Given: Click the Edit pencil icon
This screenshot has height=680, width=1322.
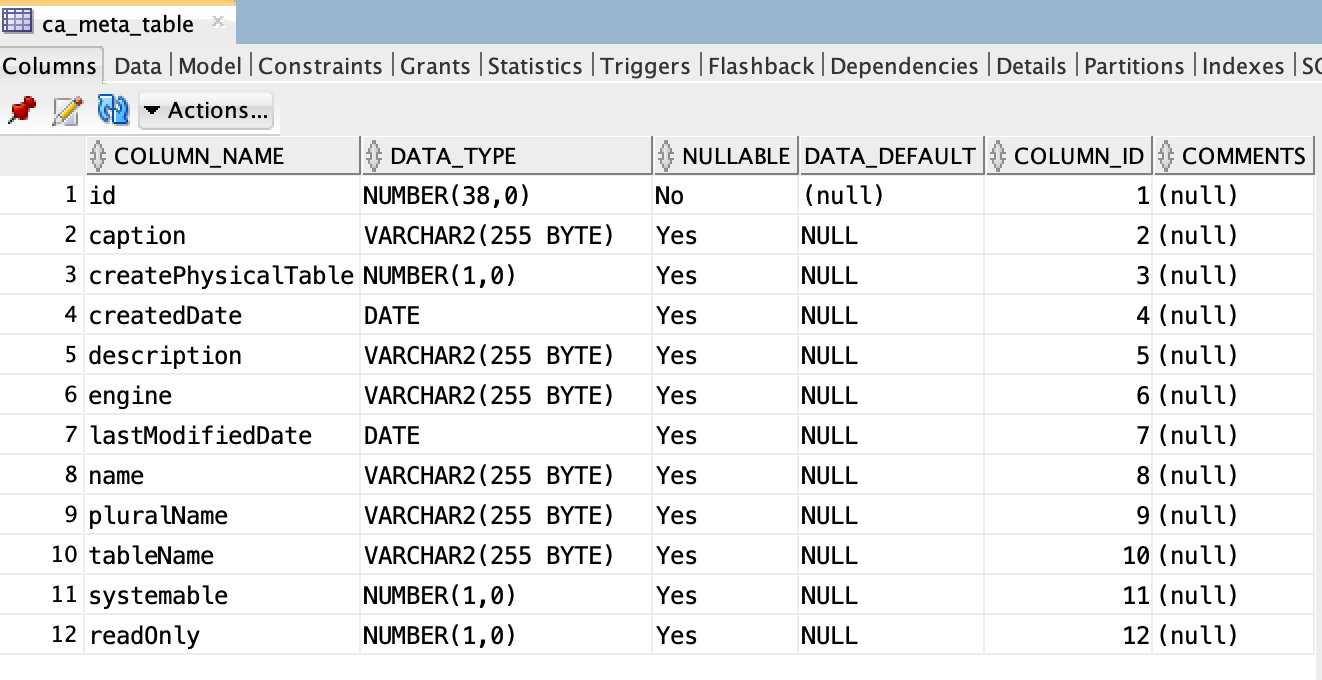Looking at the screenshot, I should pos(66,111).
